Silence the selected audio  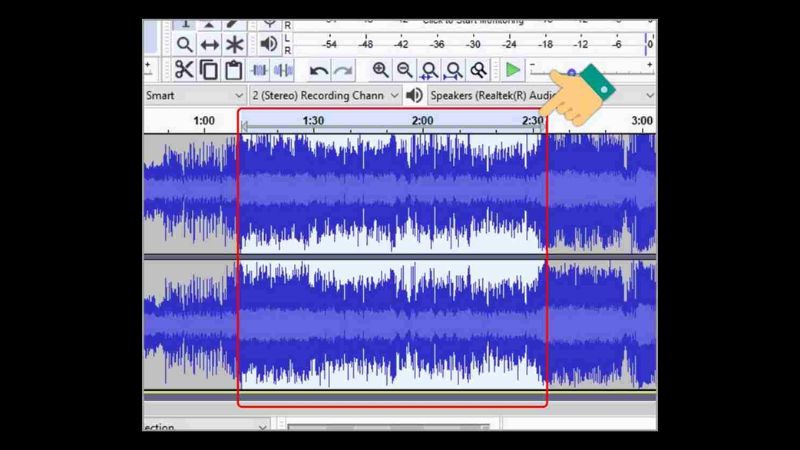pyautogui.click(x=283, y=70)
